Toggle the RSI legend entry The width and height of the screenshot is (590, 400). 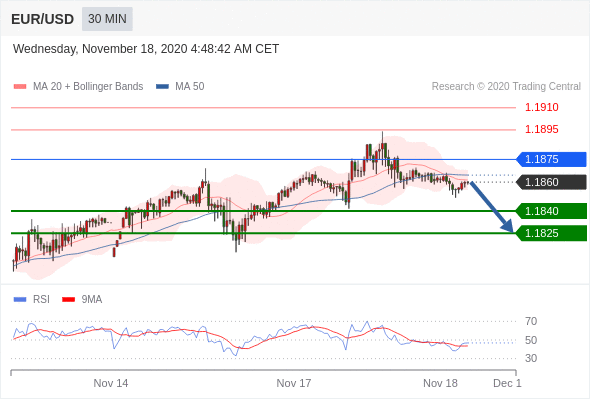click(32, 300)
